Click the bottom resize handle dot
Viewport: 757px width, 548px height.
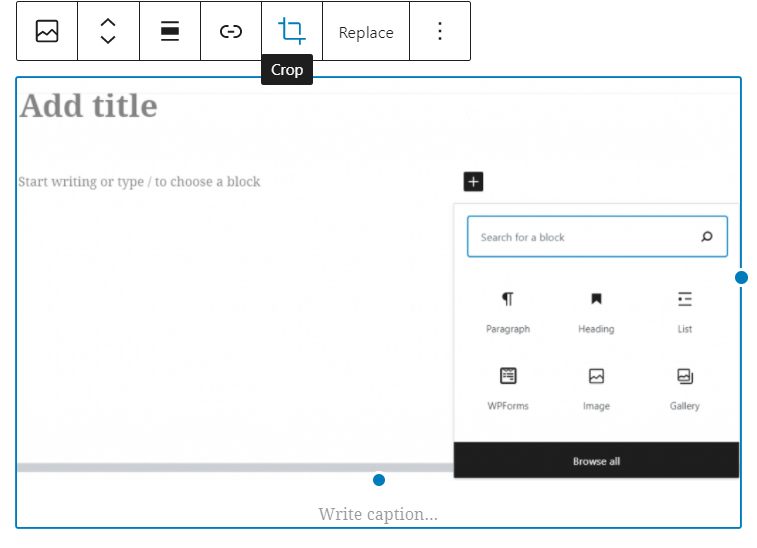379,480
